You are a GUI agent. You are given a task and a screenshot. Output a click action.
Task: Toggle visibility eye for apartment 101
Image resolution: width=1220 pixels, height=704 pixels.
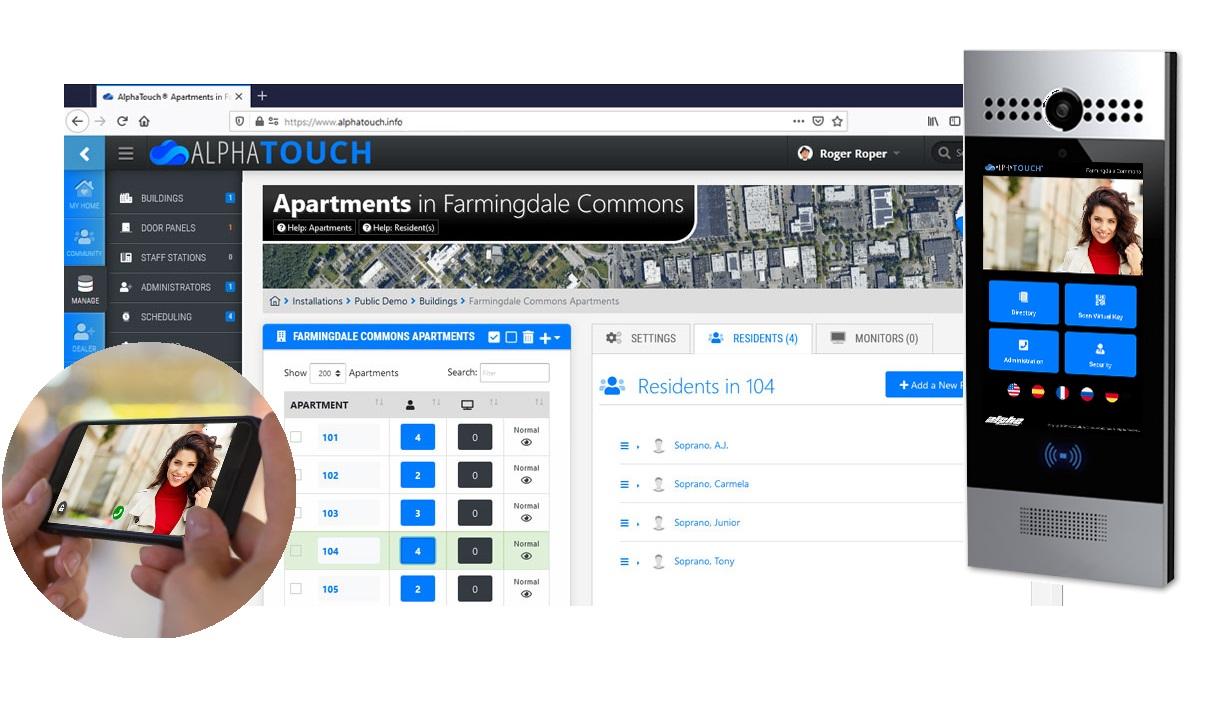(526, 443)
